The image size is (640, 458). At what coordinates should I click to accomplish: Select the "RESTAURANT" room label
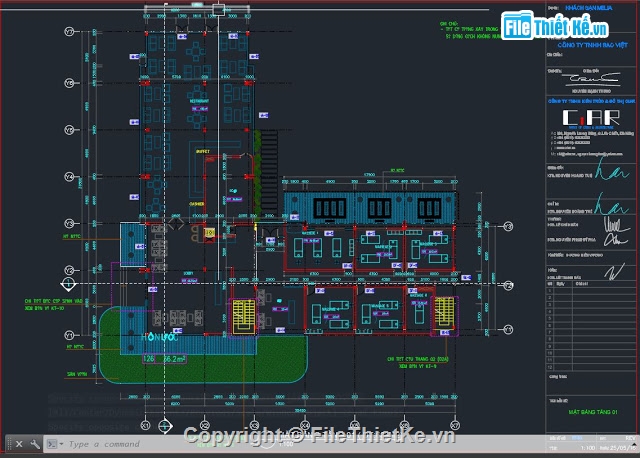coord(199,101)
